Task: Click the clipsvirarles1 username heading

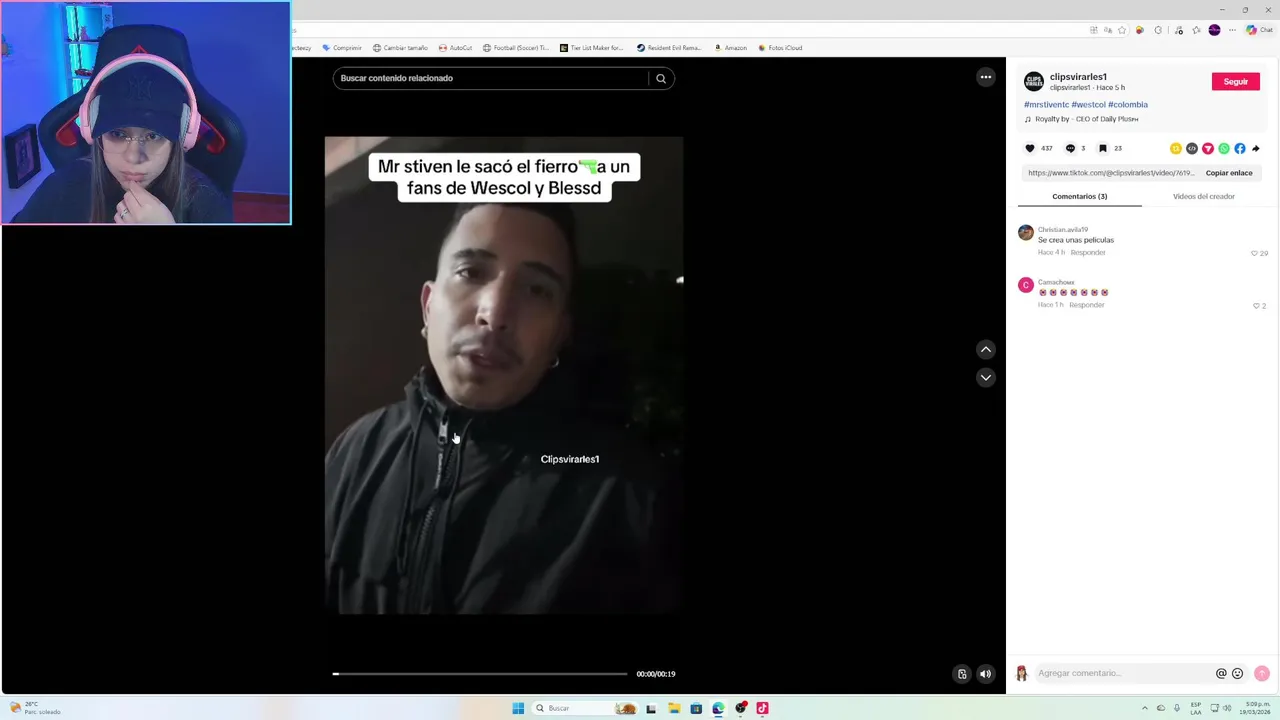Action: [1078, 76]
